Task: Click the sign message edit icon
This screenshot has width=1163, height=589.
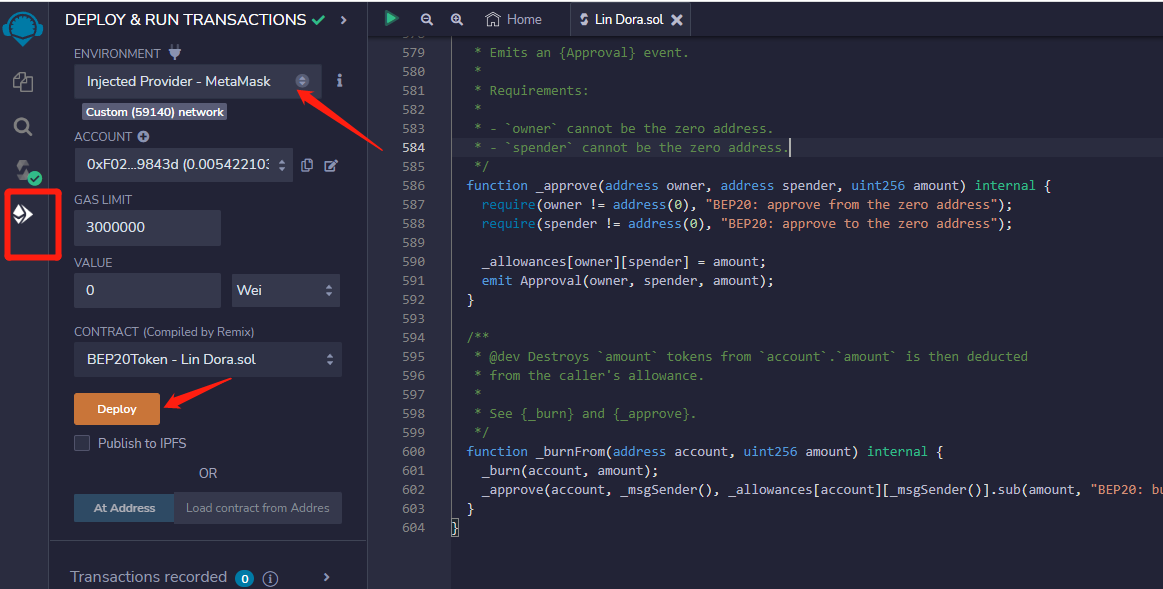Action: click(x=331, y=165)
